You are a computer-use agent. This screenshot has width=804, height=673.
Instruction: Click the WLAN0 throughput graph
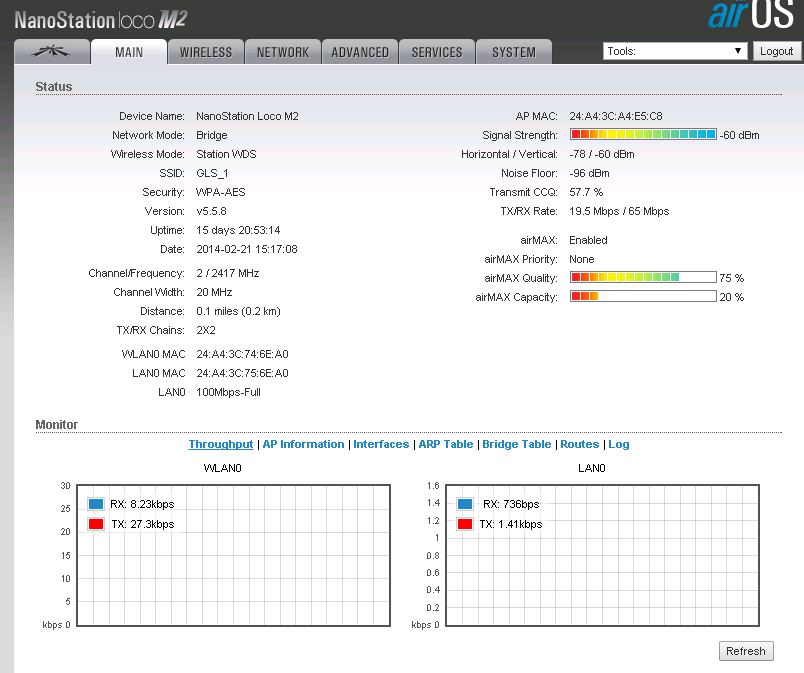point(233,555)
